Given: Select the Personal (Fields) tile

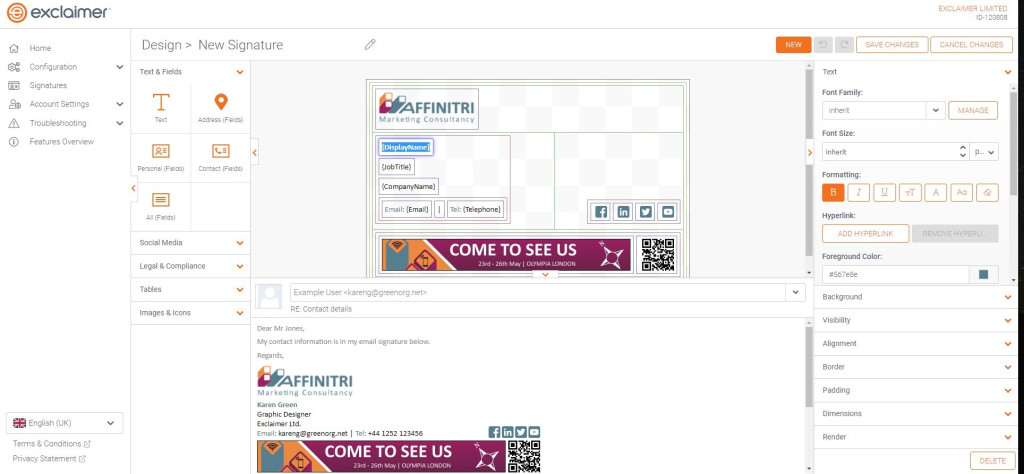Looking at the screenshot, I should 161,157.
